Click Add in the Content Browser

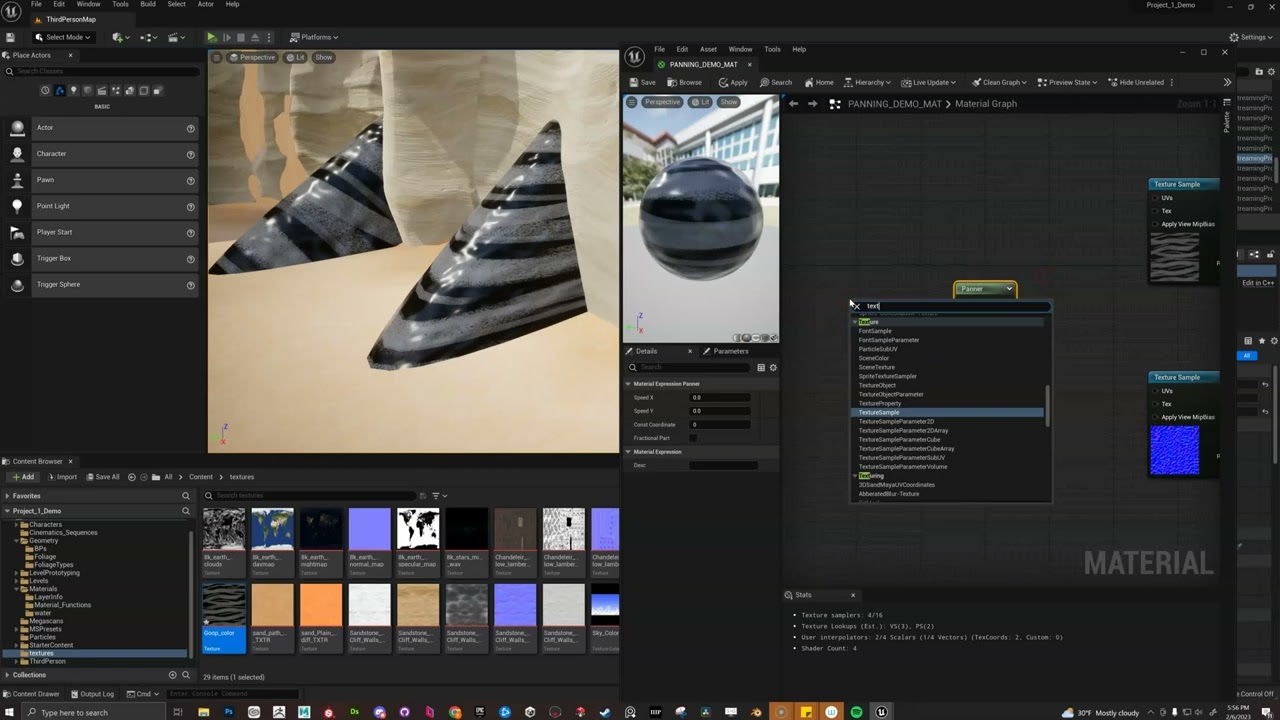22,477
